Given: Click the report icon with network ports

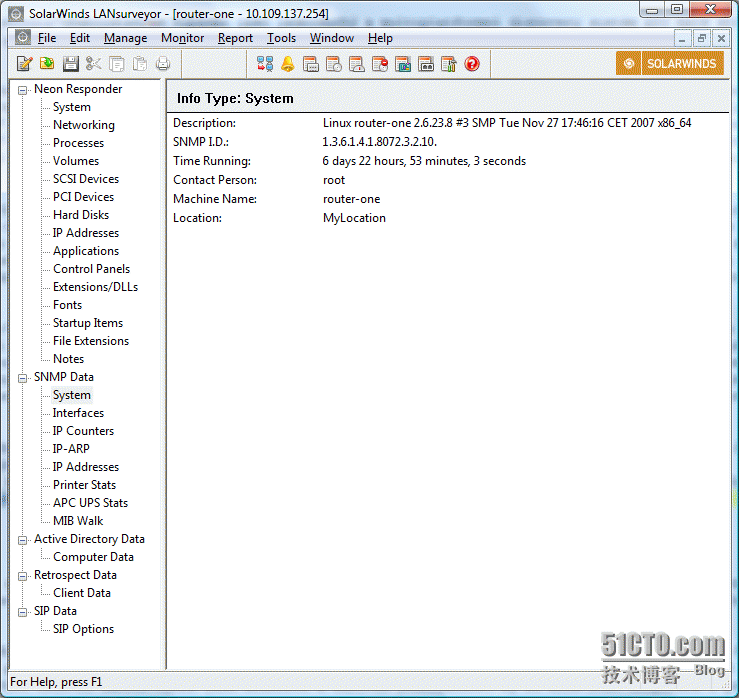Looking at the screenshot, I should (426, 64).
